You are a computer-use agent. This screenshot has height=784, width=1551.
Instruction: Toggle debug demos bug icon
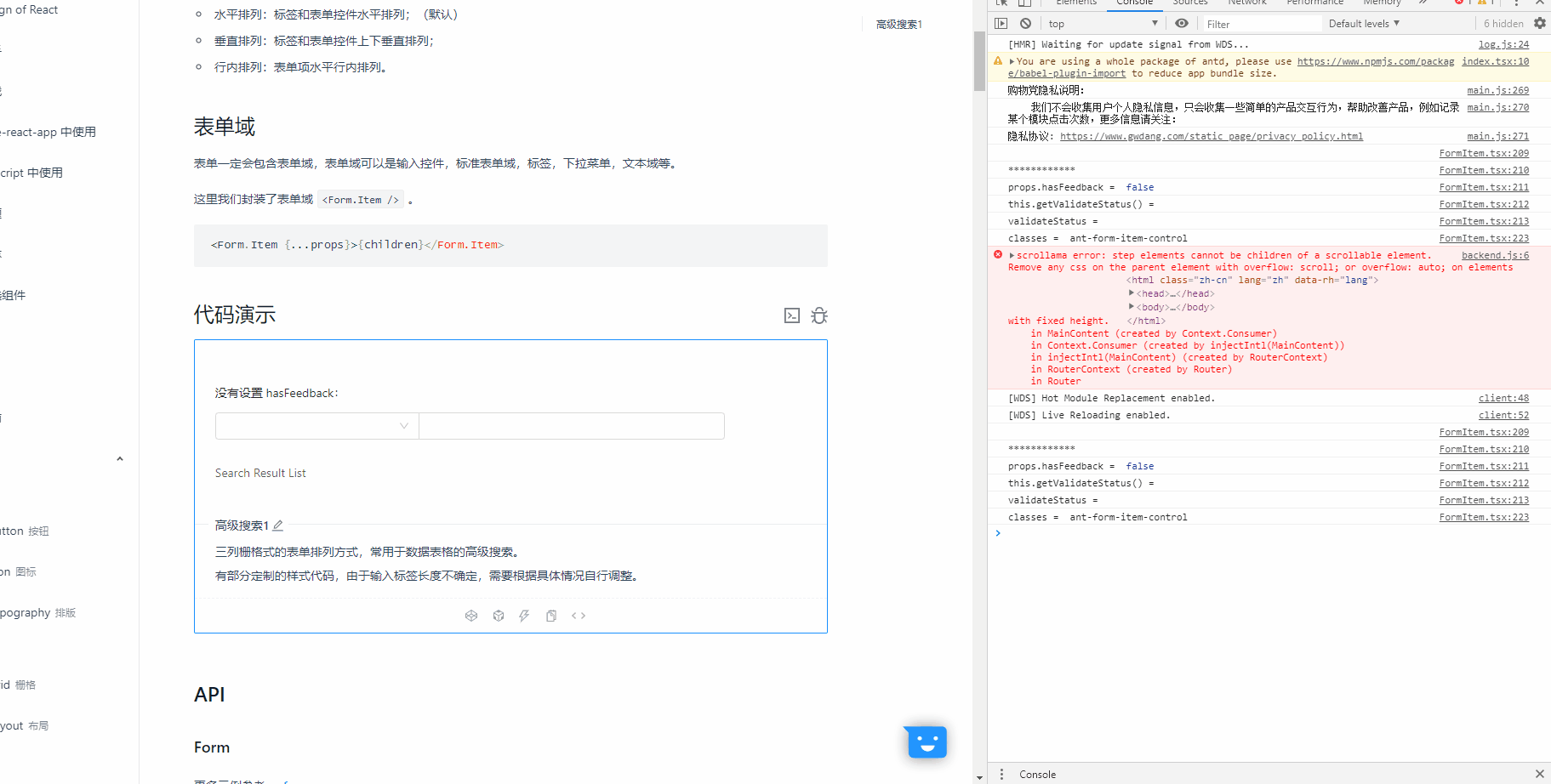pos(819,315)
